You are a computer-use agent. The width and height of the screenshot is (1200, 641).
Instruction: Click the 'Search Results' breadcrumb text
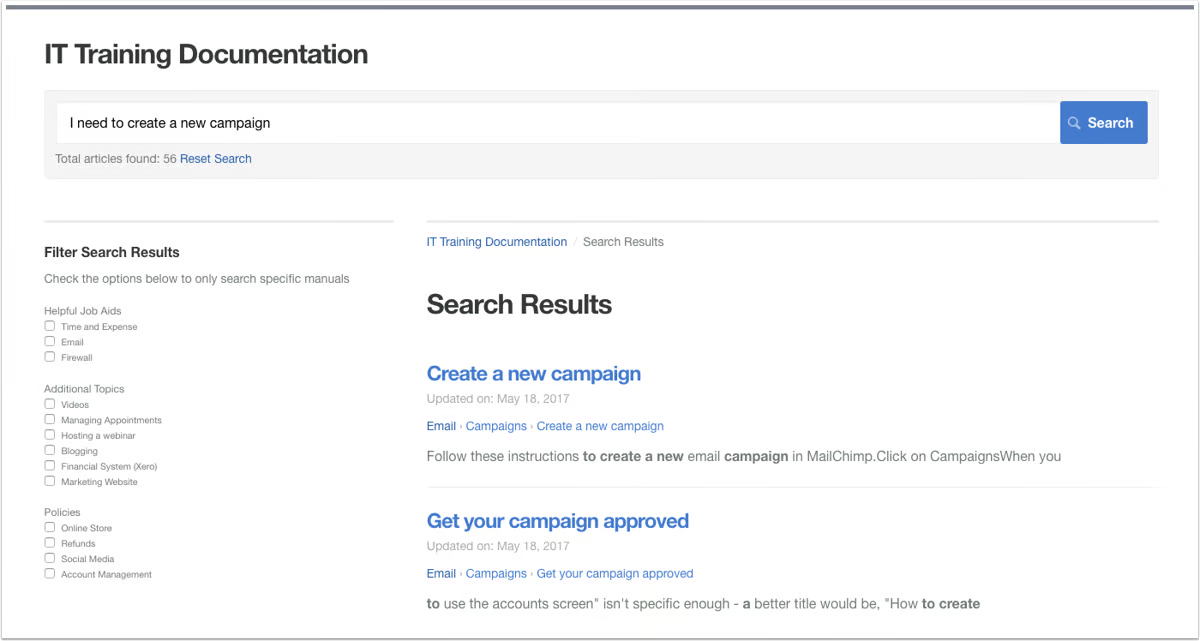pos(623,242)
